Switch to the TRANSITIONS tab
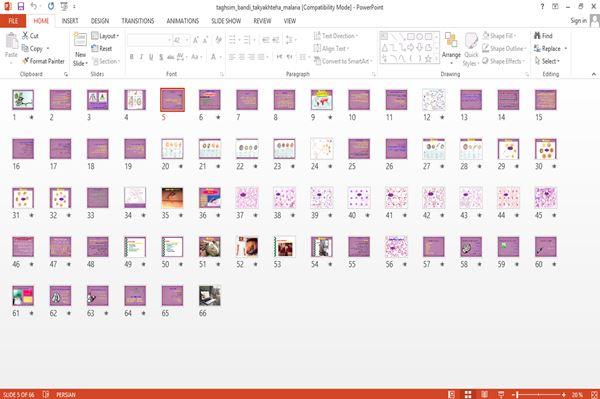Viewport: 600px width, 399px height. pyautogui.click(x=138, y=21)
